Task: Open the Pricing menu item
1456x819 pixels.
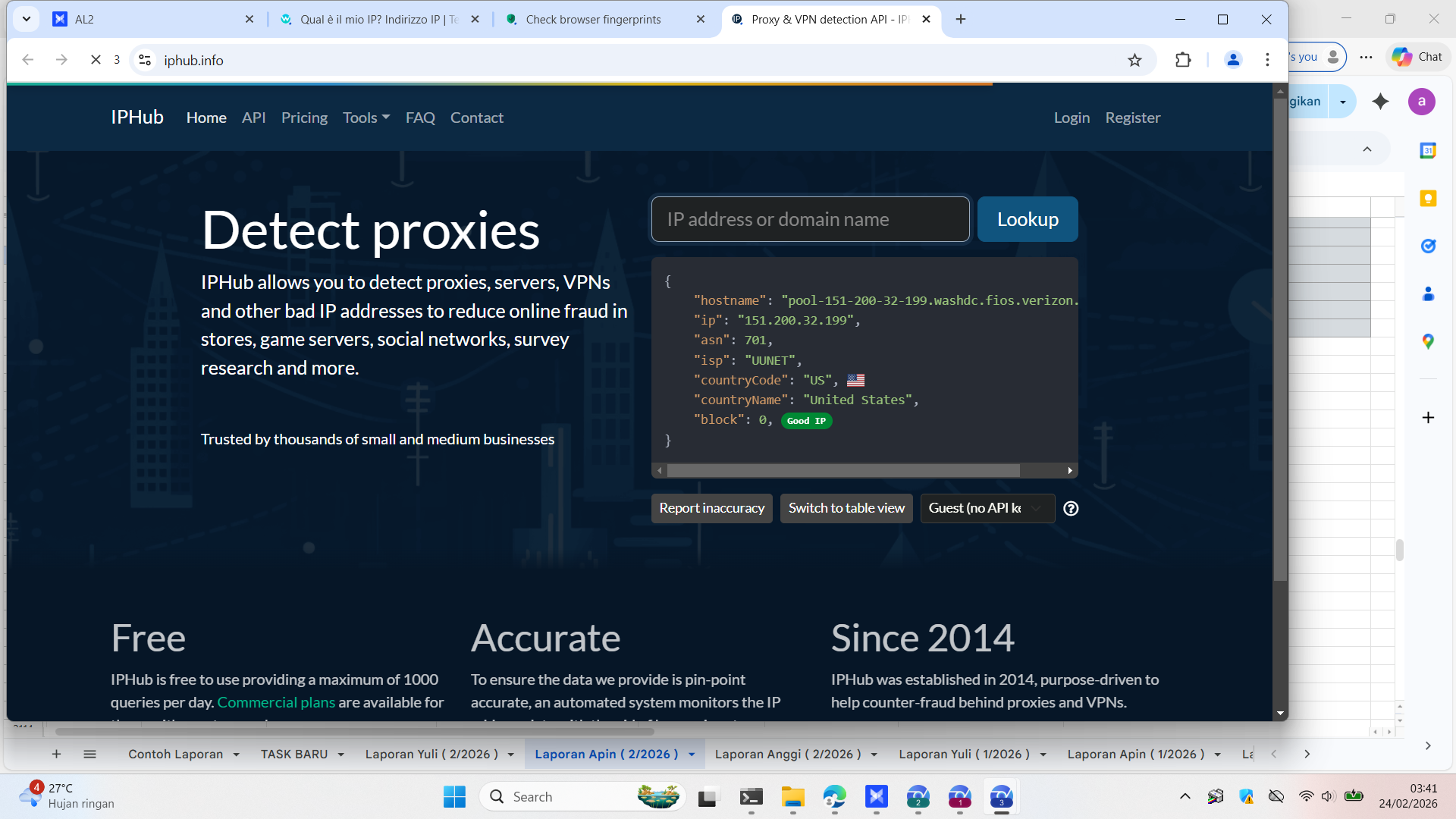Action: pyautogui.click(x=304, y=118)
